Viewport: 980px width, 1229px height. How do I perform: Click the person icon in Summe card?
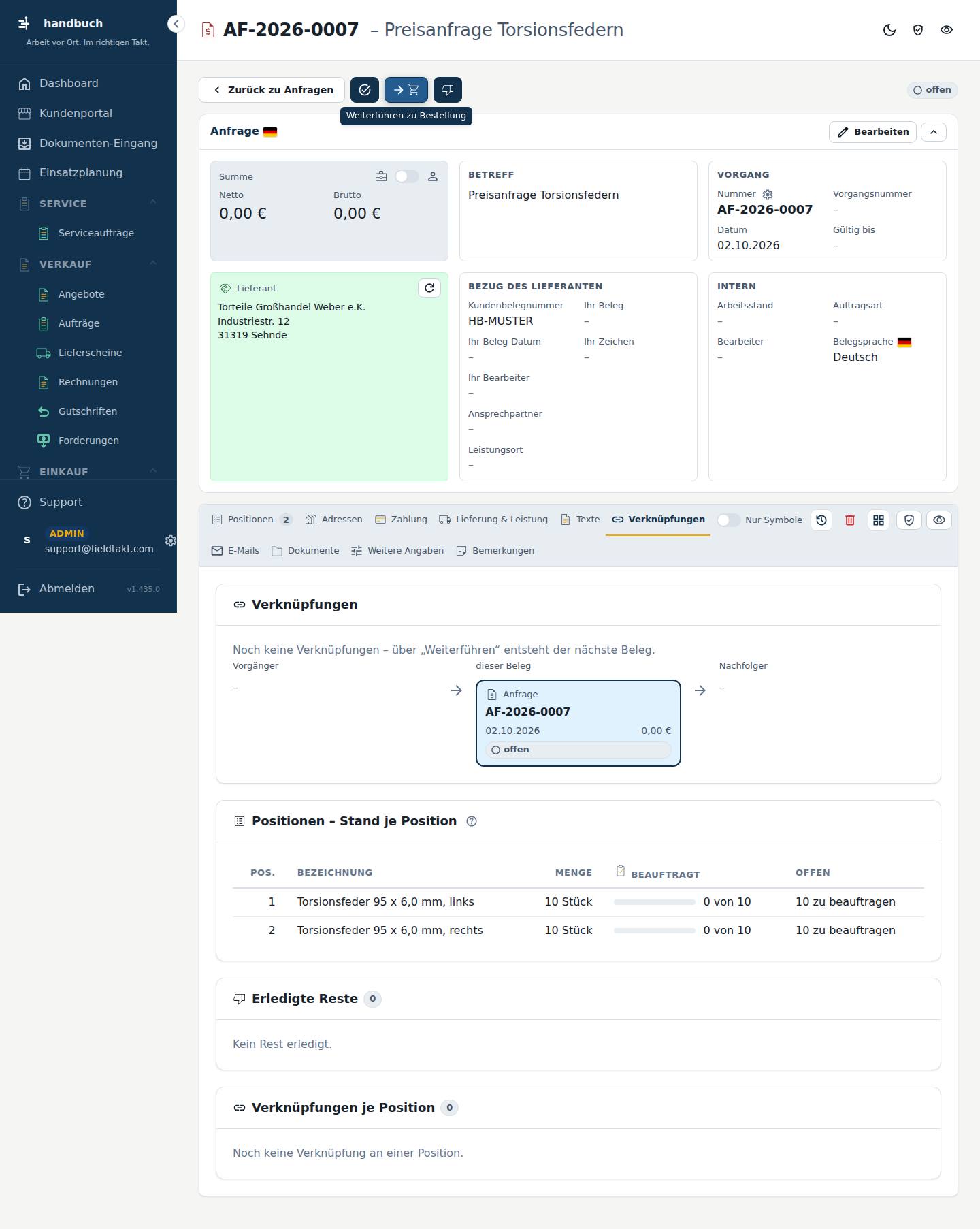433,177
